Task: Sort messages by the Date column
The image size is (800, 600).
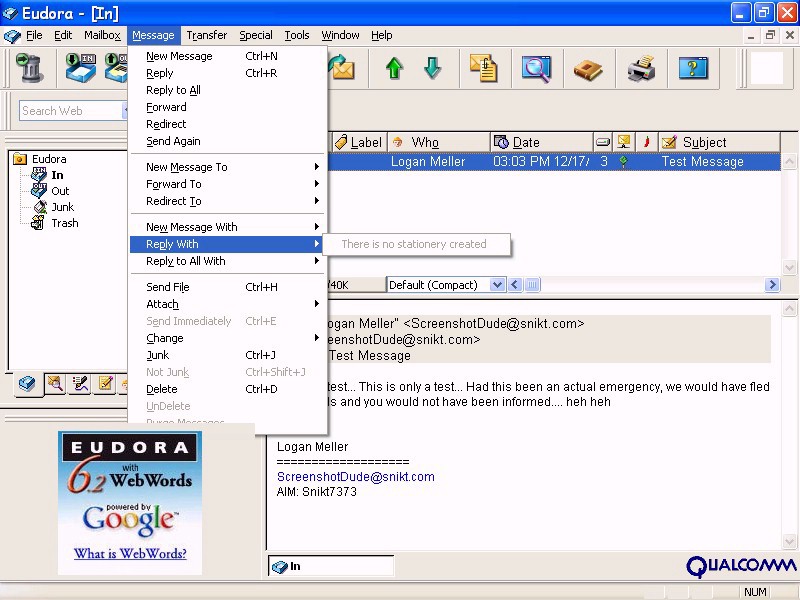Action: [542, 142]
